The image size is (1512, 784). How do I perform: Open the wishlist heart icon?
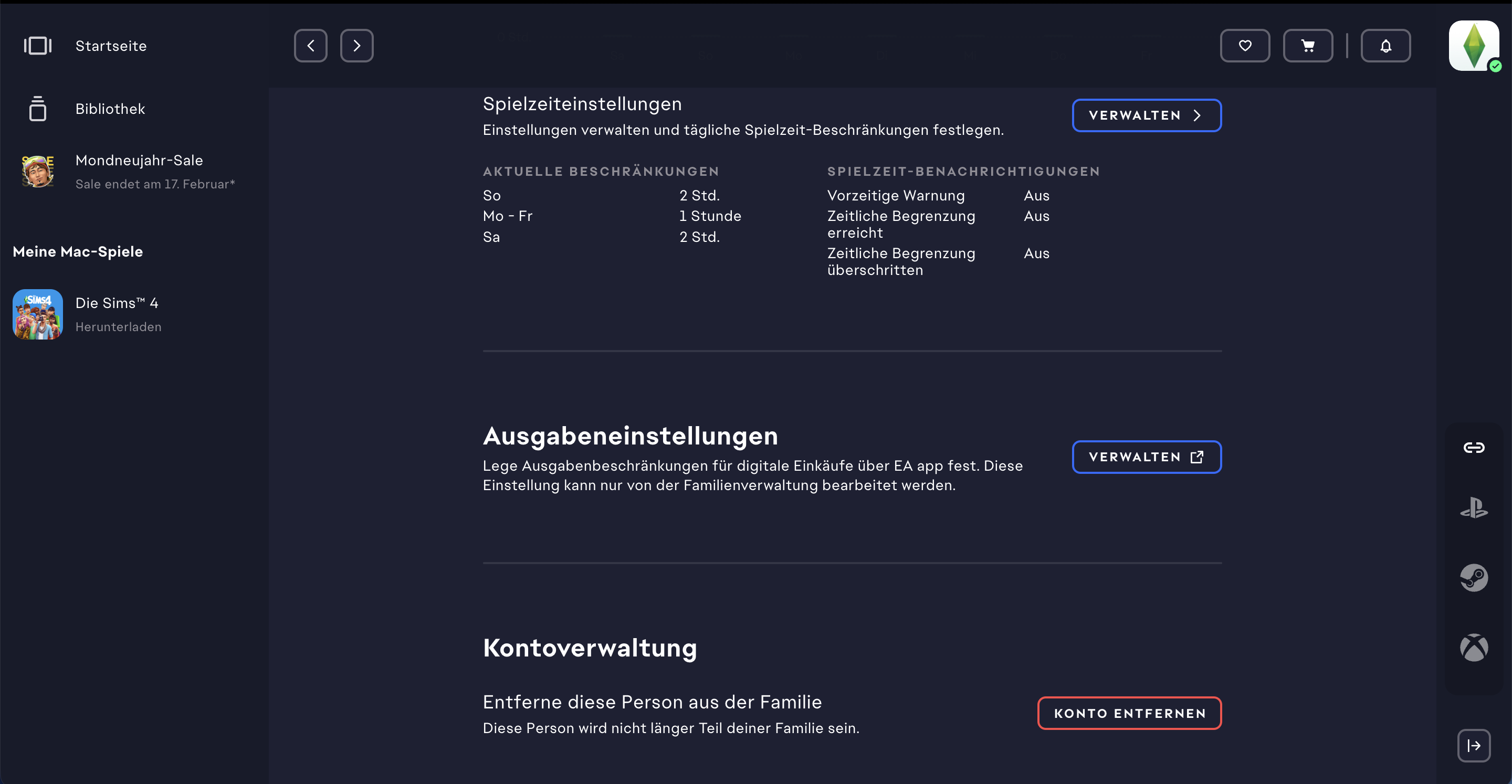click(1244, 46)
